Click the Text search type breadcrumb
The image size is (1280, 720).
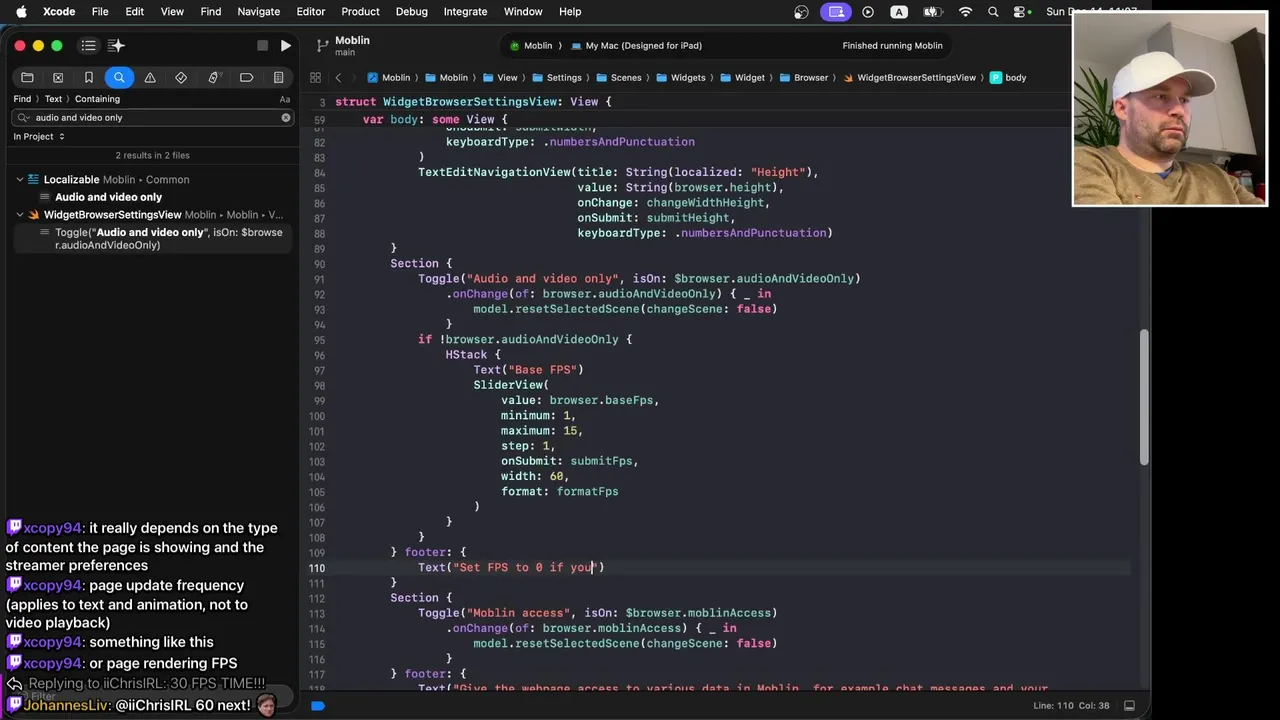(x=53, y=99)
